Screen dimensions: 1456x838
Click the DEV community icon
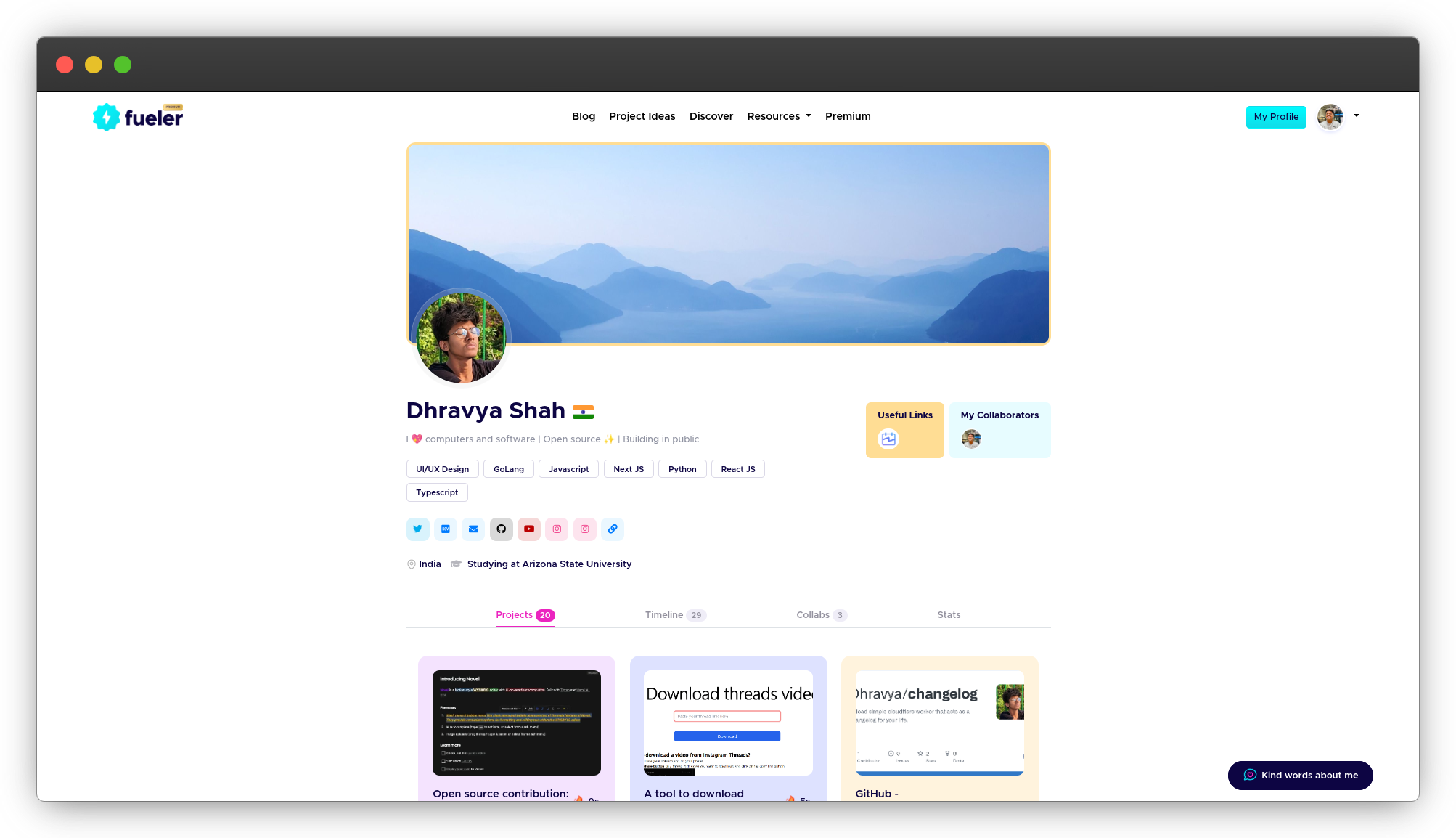pos(445,529)
